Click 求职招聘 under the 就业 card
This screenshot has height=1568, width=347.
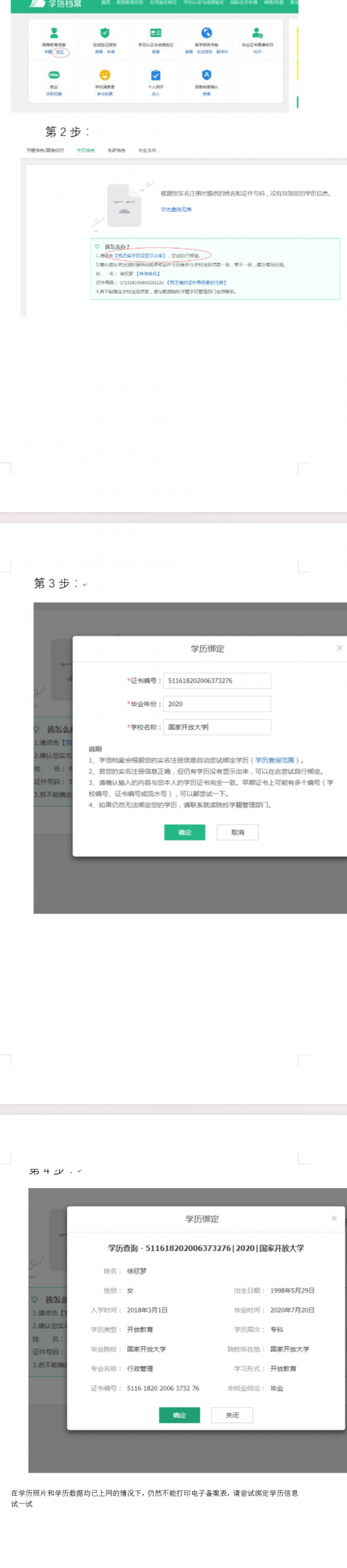tap(54, 94)
